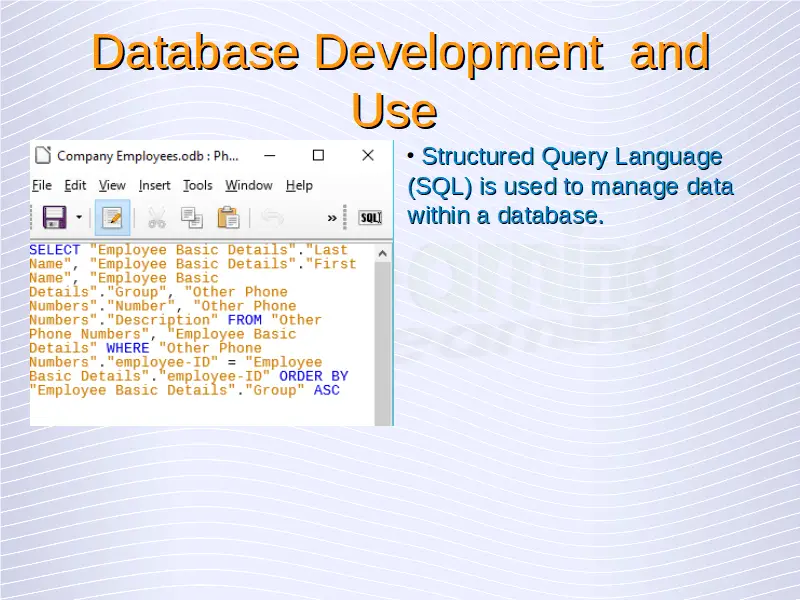Click the WHERE keyword in the query
Image resolution: width=800 pixels, height=600 pixels.
[128, 348]
